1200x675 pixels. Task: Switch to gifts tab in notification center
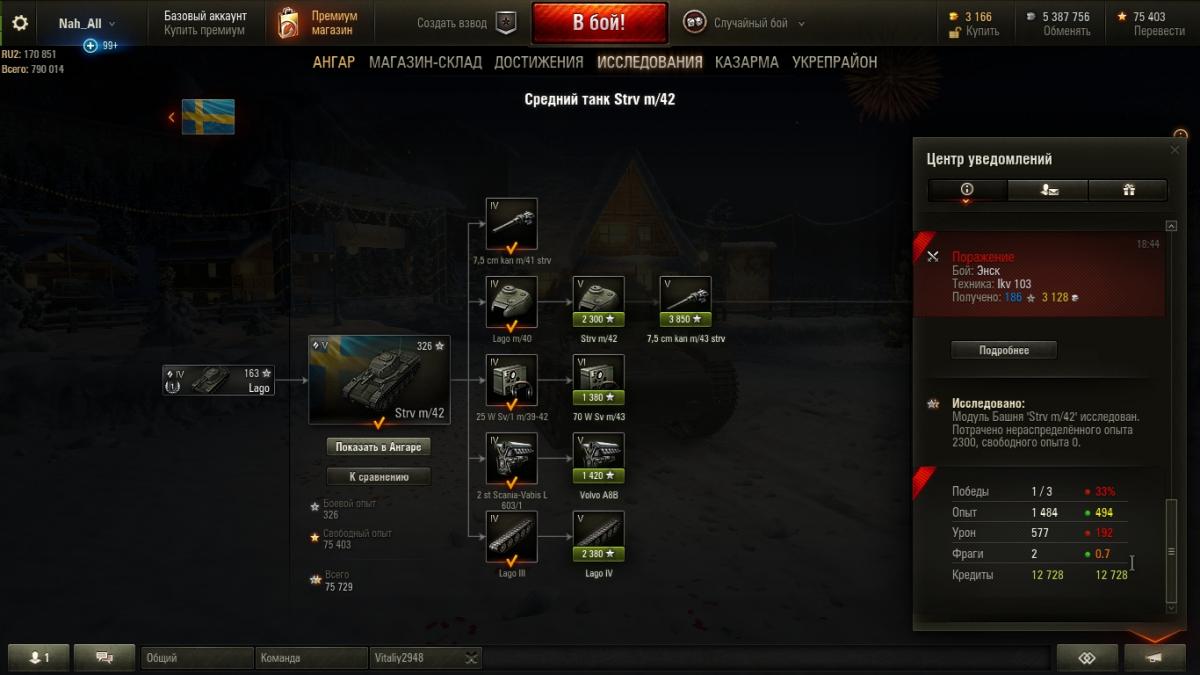click(x=1128, y=190)
